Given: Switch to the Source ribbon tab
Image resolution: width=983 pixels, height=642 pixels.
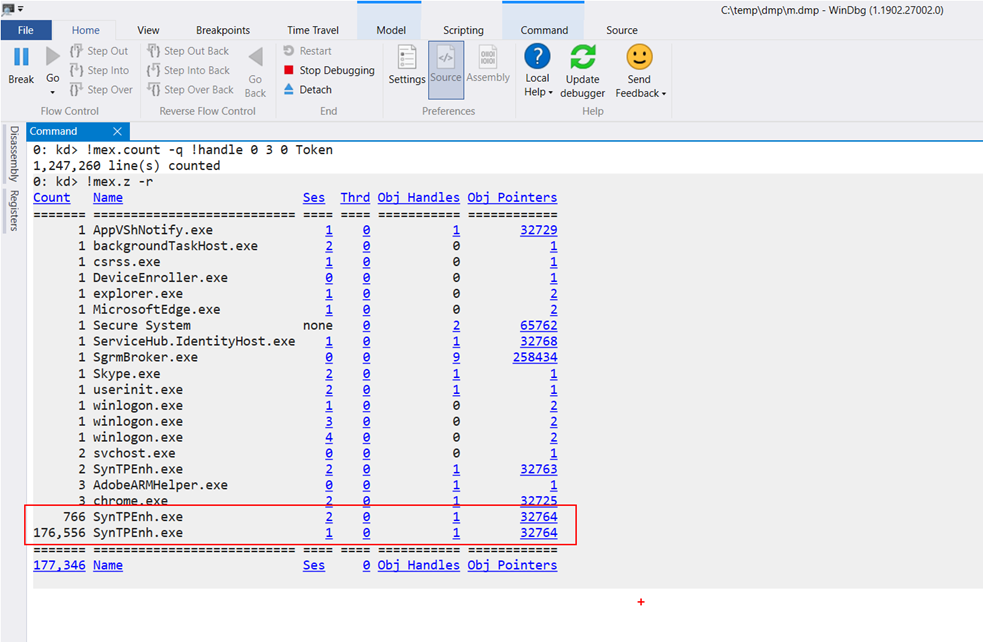Looking at the screenshot, I should 622,30.
